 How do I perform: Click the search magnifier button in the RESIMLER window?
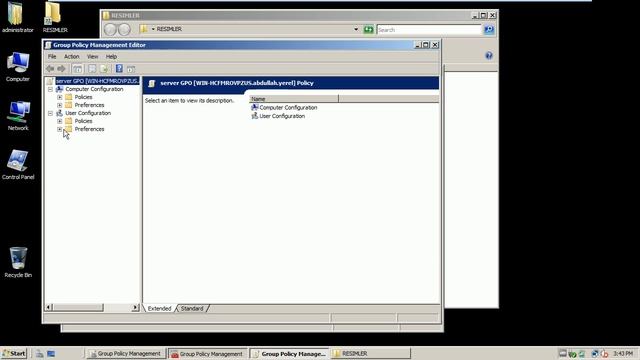(489, 29)
